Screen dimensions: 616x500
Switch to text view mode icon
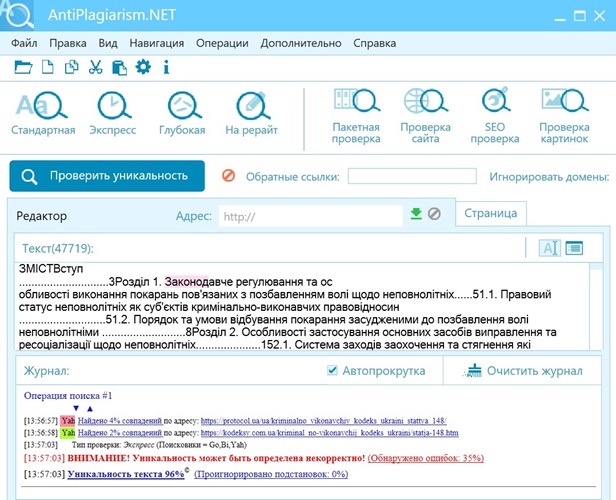click(549, 248)
